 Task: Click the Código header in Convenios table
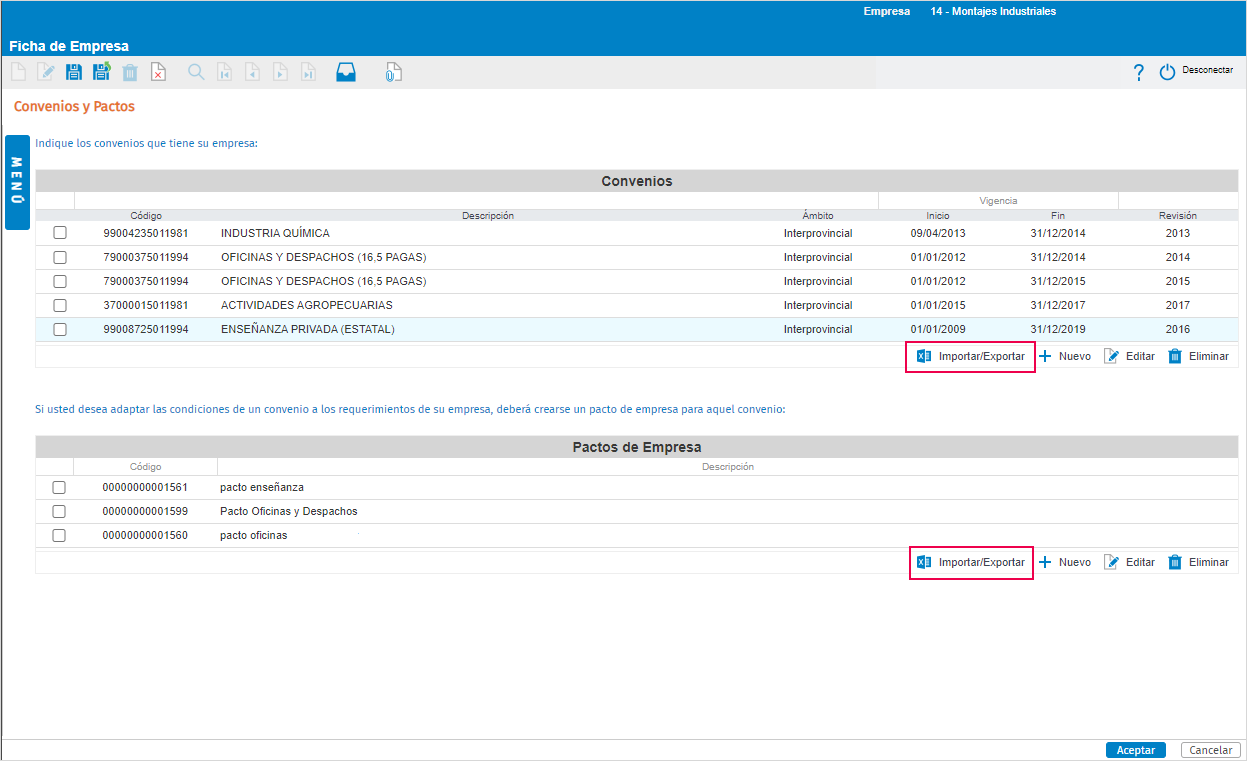[146, 215]
